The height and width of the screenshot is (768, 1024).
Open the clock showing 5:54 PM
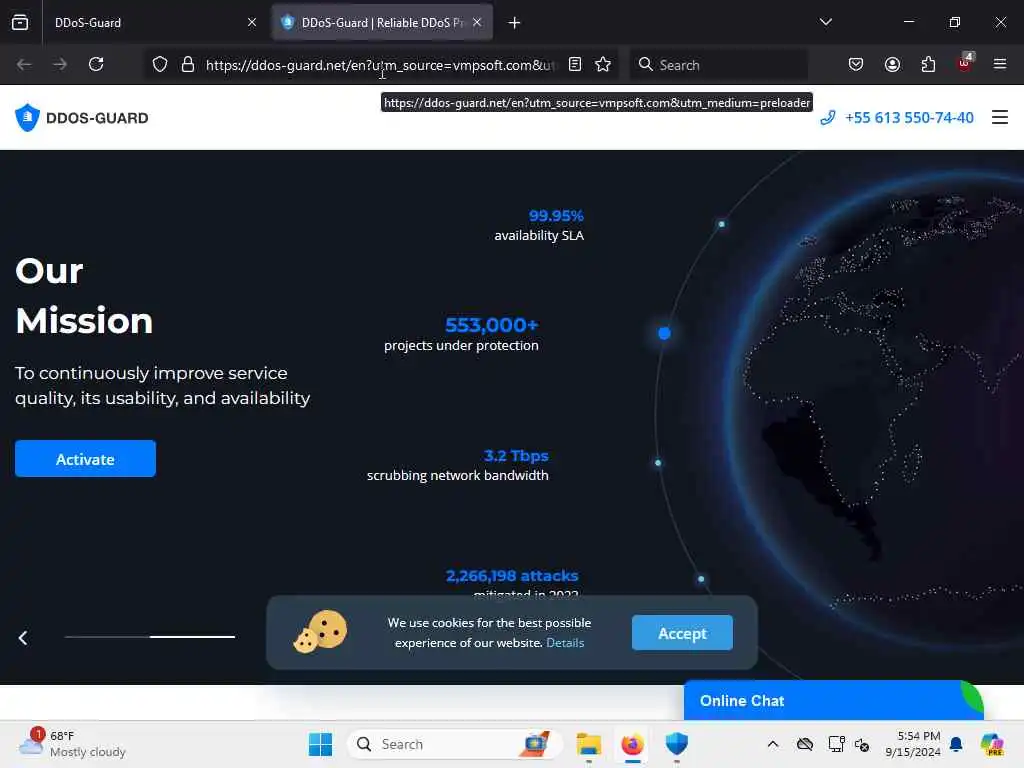pyautogui.click(x=913, y=744)
